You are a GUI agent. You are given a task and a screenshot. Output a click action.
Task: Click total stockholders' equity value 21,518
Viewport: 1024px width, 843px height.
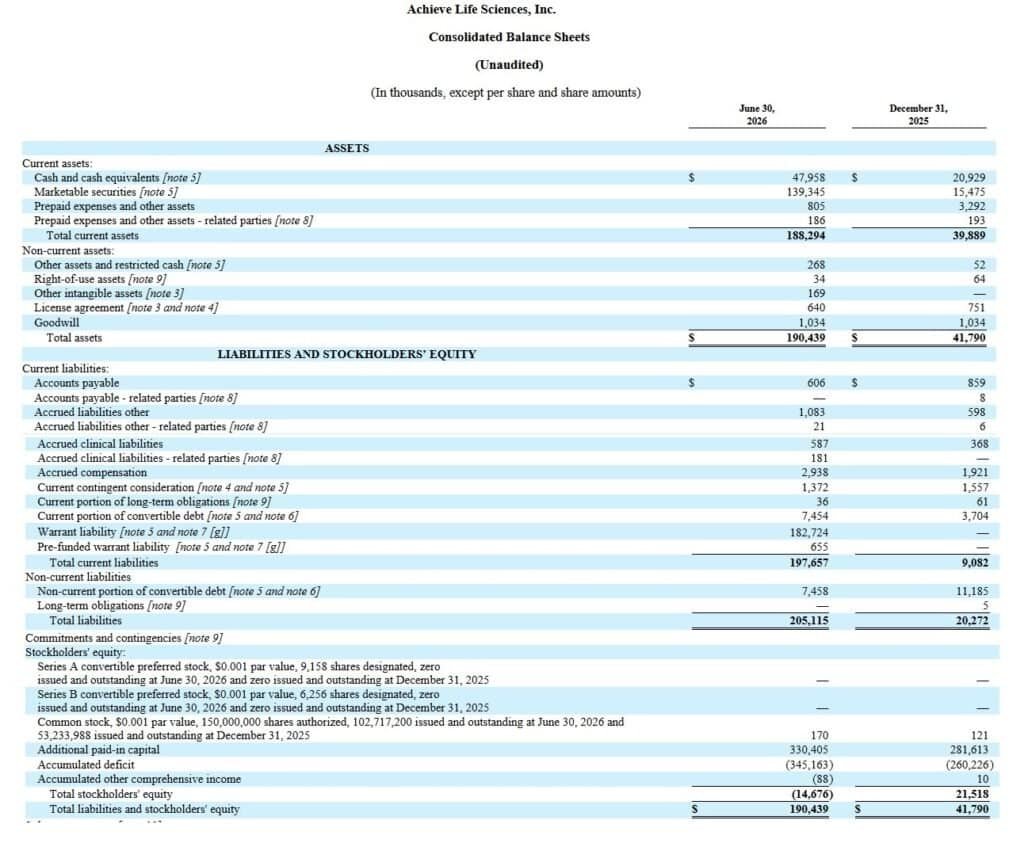coord(972,795)
